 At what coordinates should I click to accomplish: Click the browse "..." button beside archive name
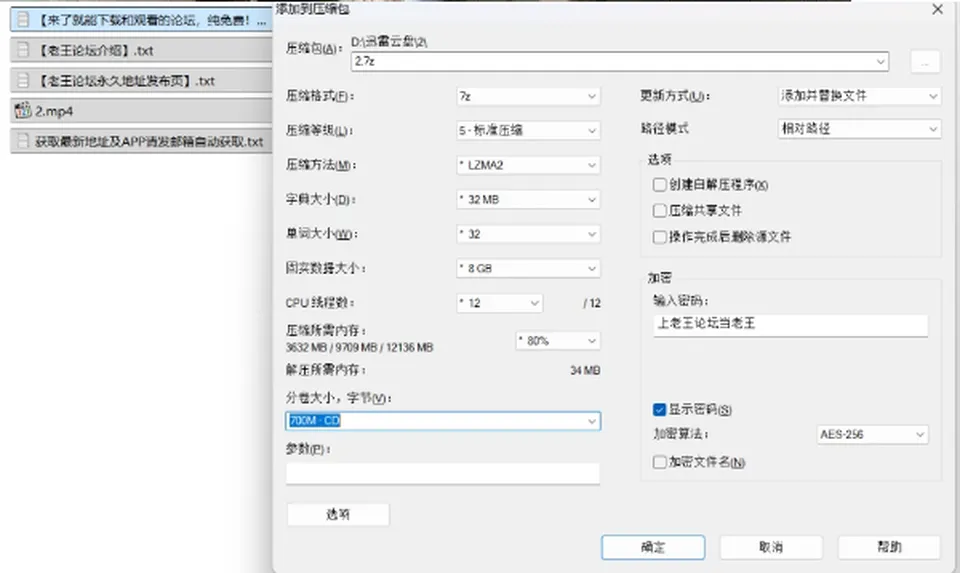pos(925,62)
